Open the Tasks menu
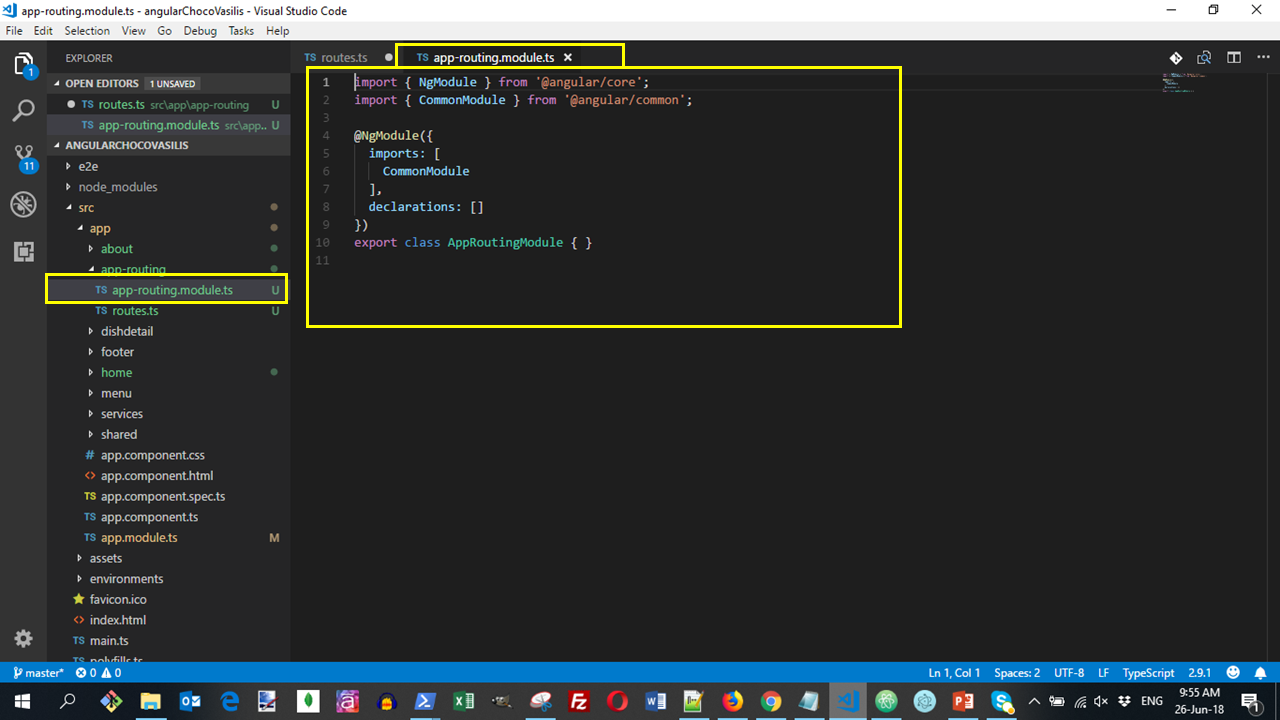 point(241,31)
